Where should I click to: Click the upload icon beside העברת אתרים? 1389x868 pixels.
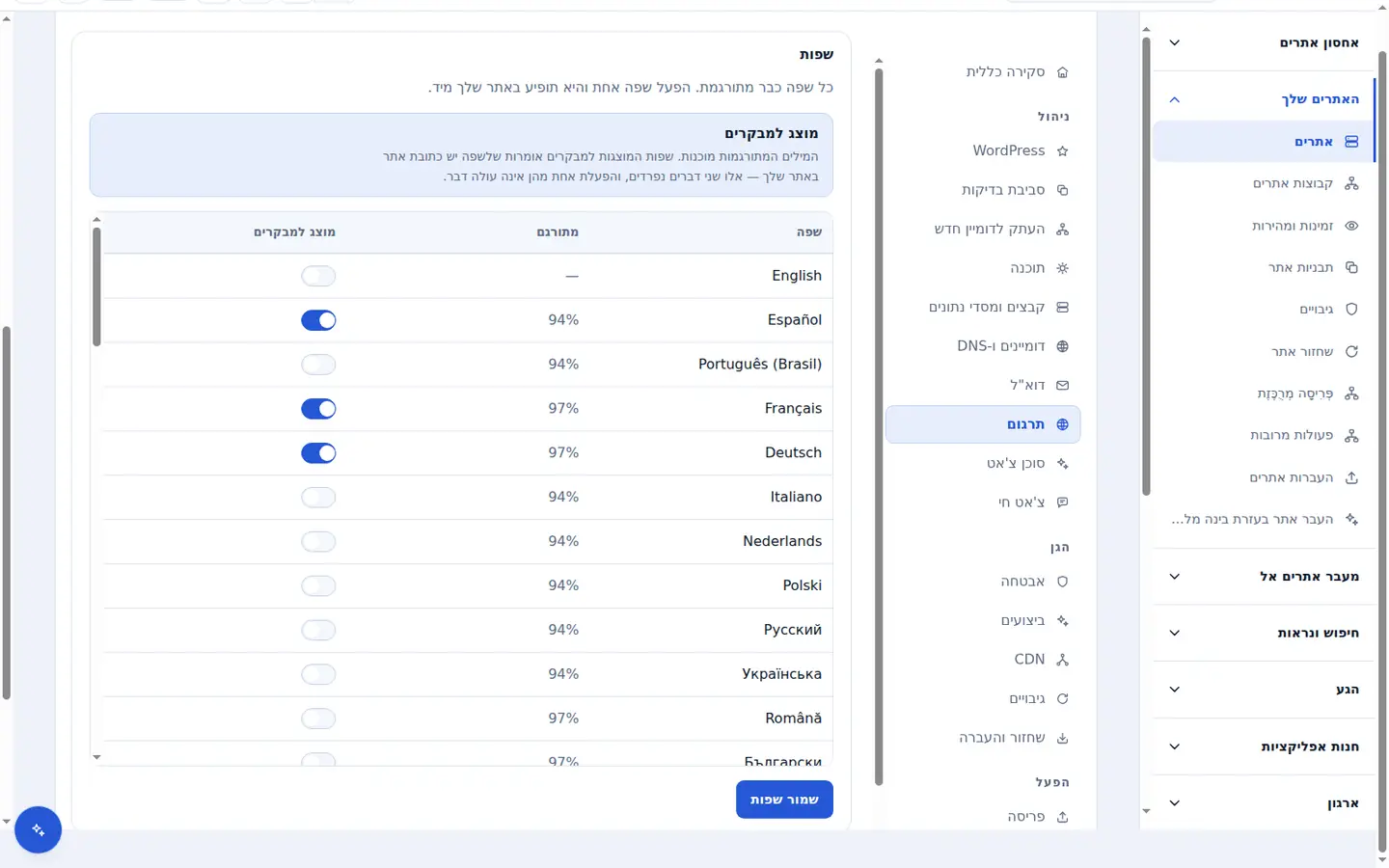(1351, 477)
